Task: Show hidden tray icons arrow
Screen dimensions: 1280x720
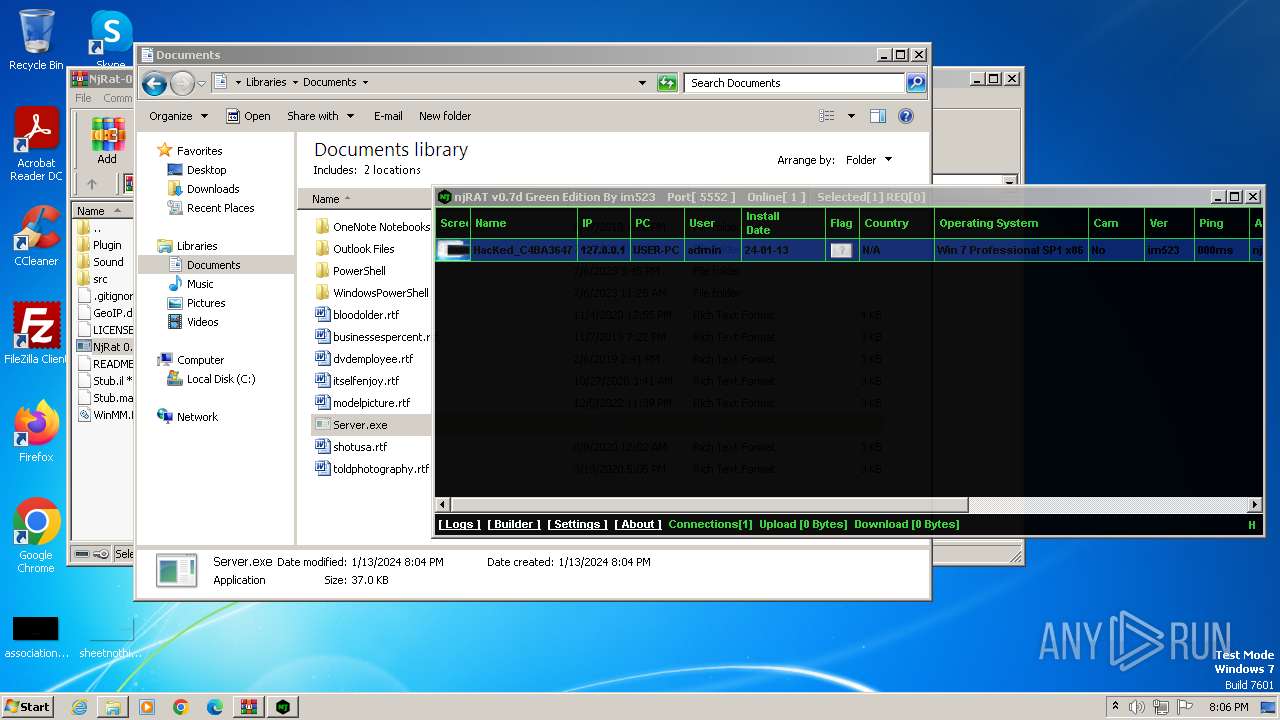Action: click(1116, 707)
